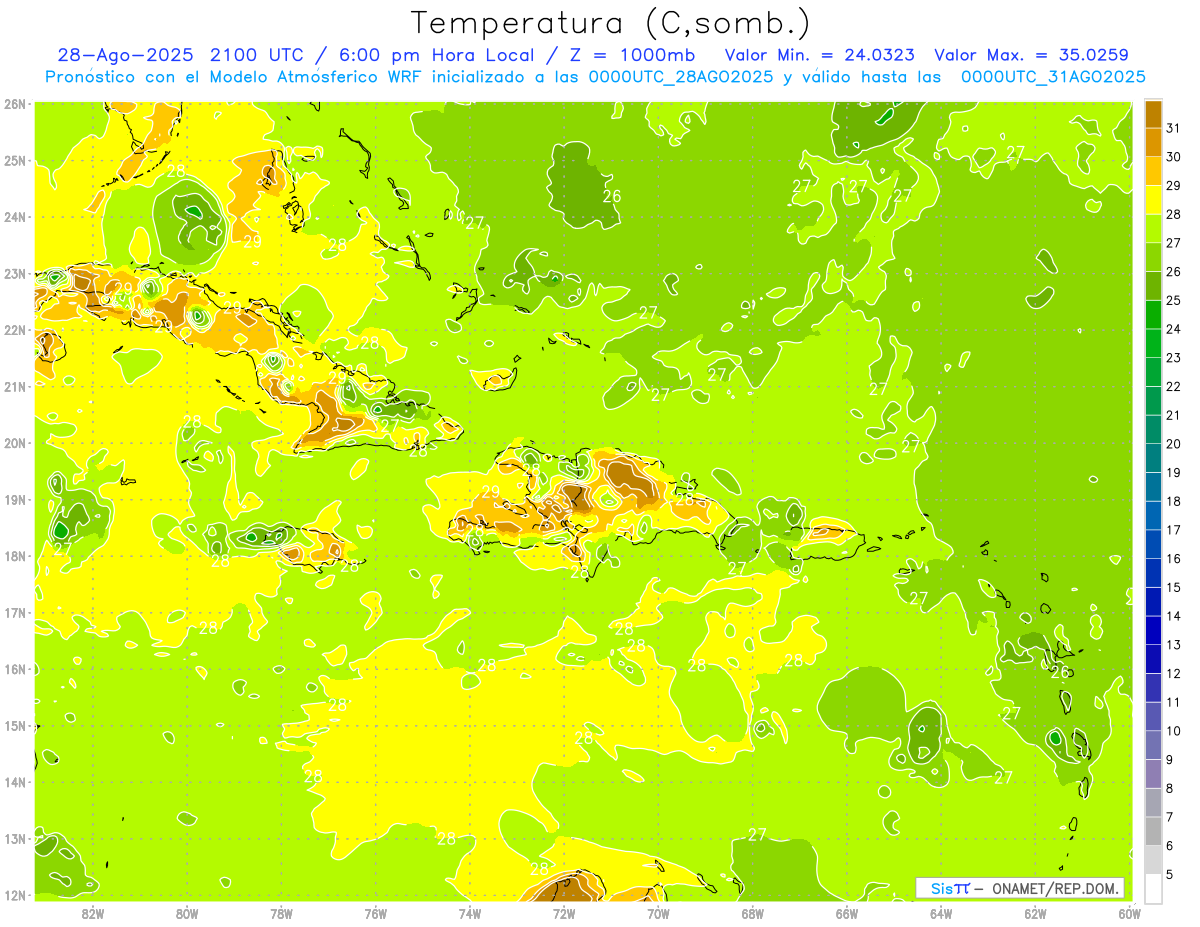Click the 15N latitude axis label

pyautogui.click(x=15, y=725)
